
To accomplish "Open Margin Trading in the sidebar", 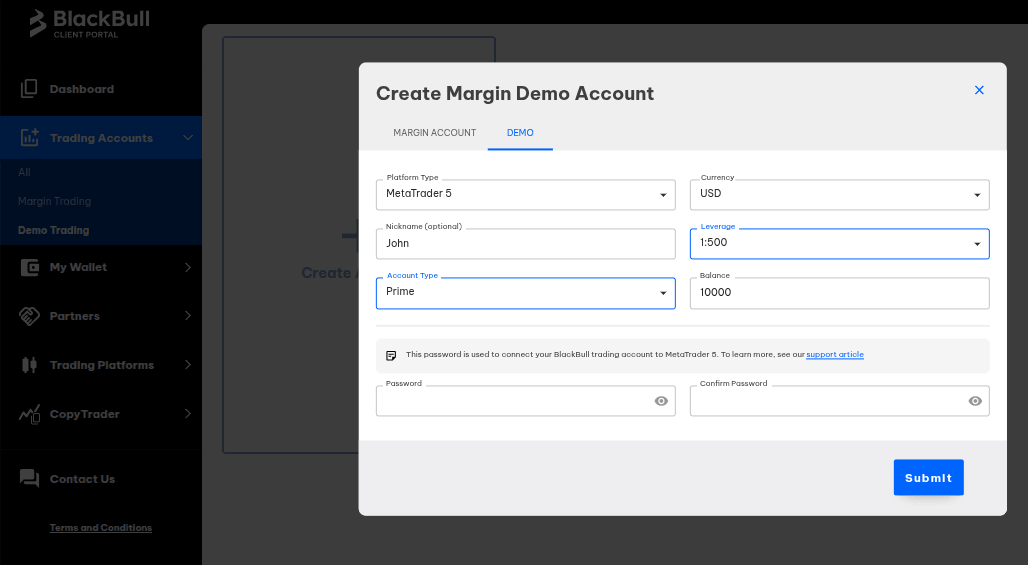I will [54, 201].
